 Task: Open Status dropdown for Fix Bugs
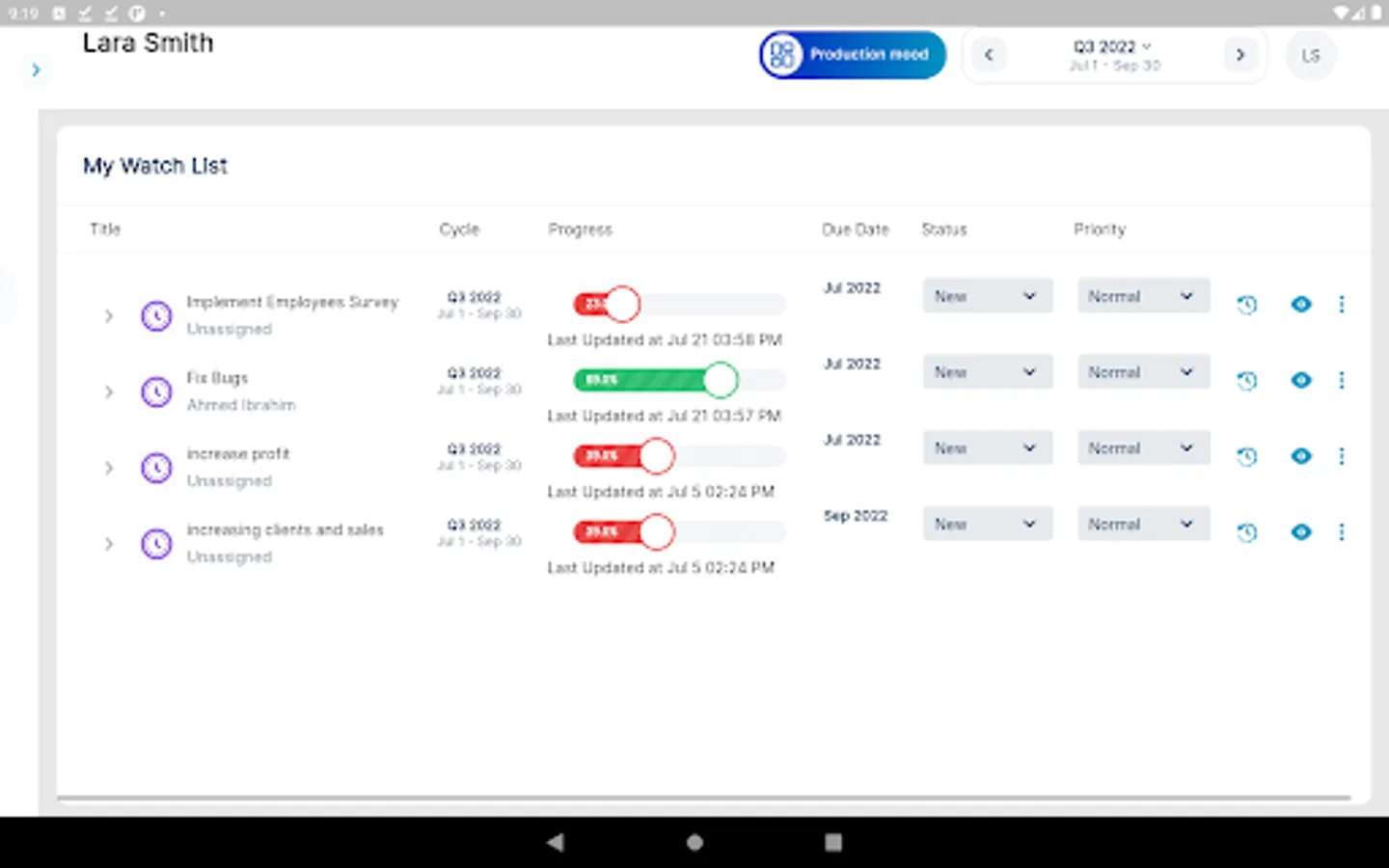coord(987,372)
